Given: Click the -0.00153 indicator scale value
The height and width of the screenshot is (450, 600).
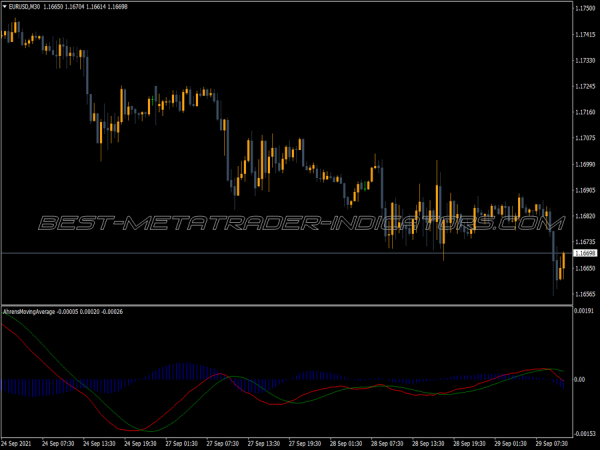Looking at the screenshot, I should [x=584, y=434].
